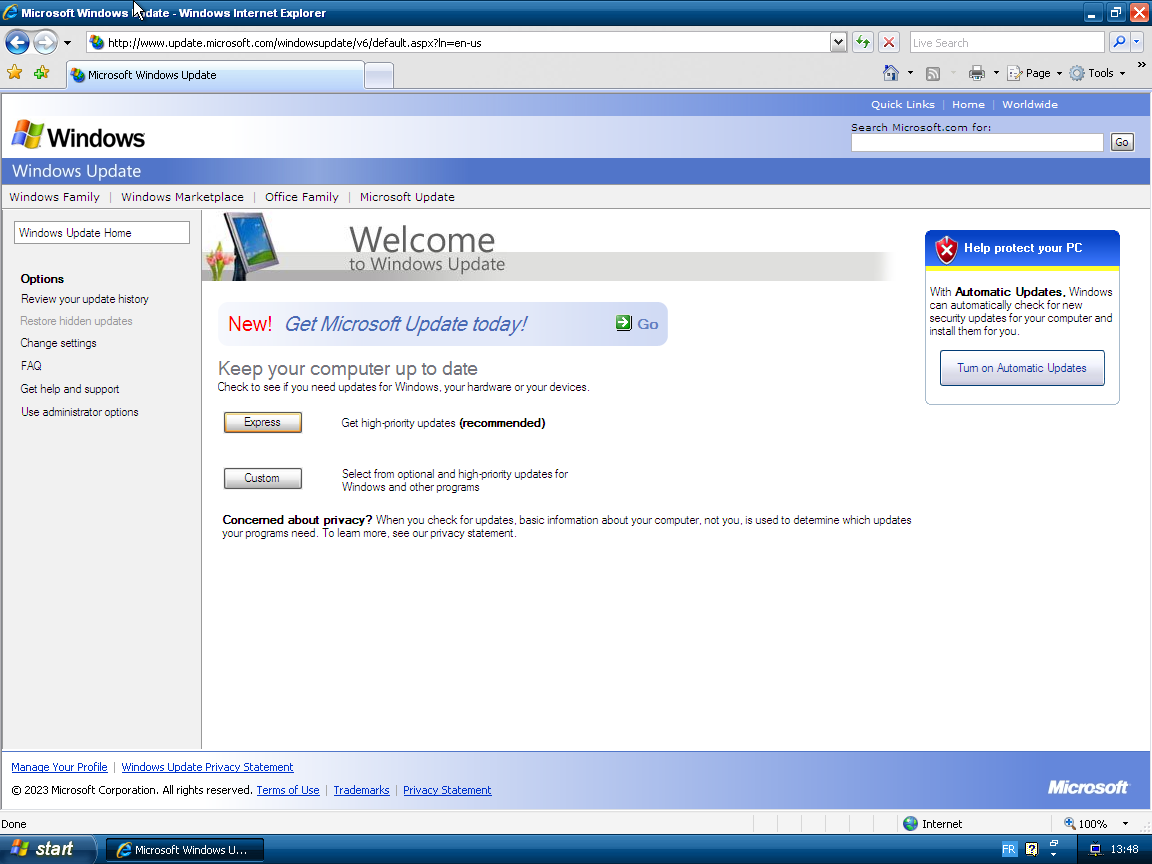Click the Go search button
Screen dimensions: 1152x864
pyautogui.click(x=1121, y=143)
